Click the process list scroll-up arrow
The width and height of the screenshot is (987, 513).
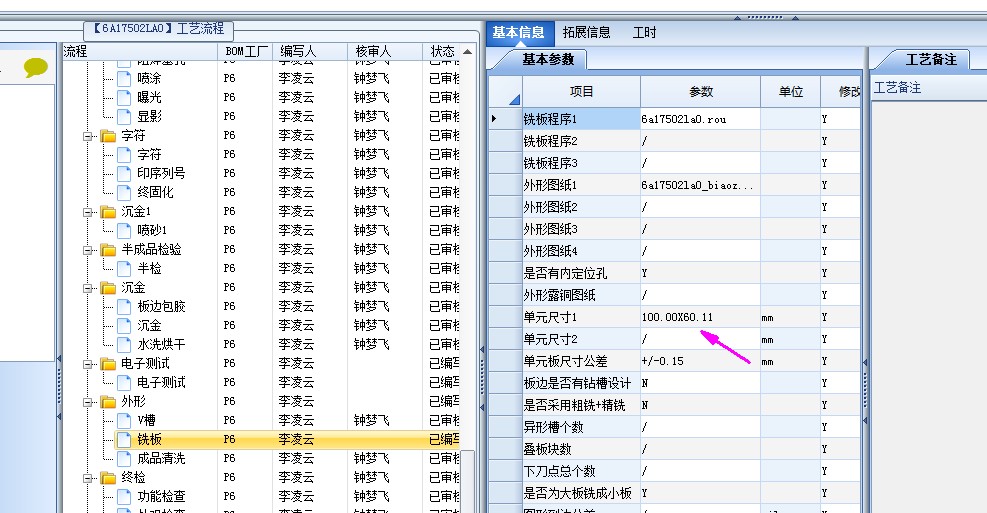pyautogui.click(x=468, y=52)
